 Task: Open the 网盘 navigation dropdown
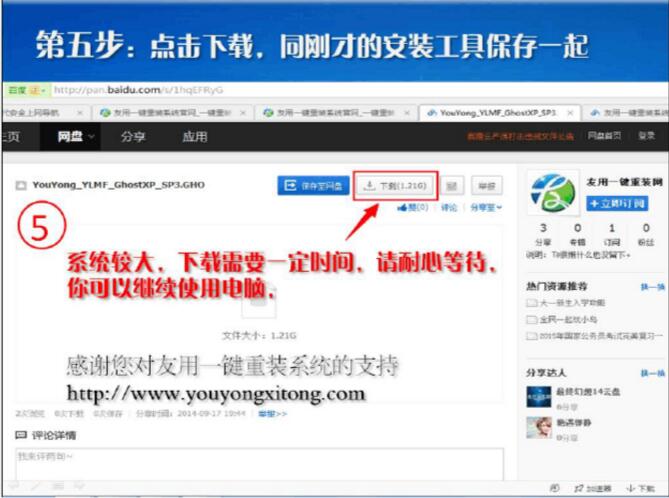pos(76,137)
